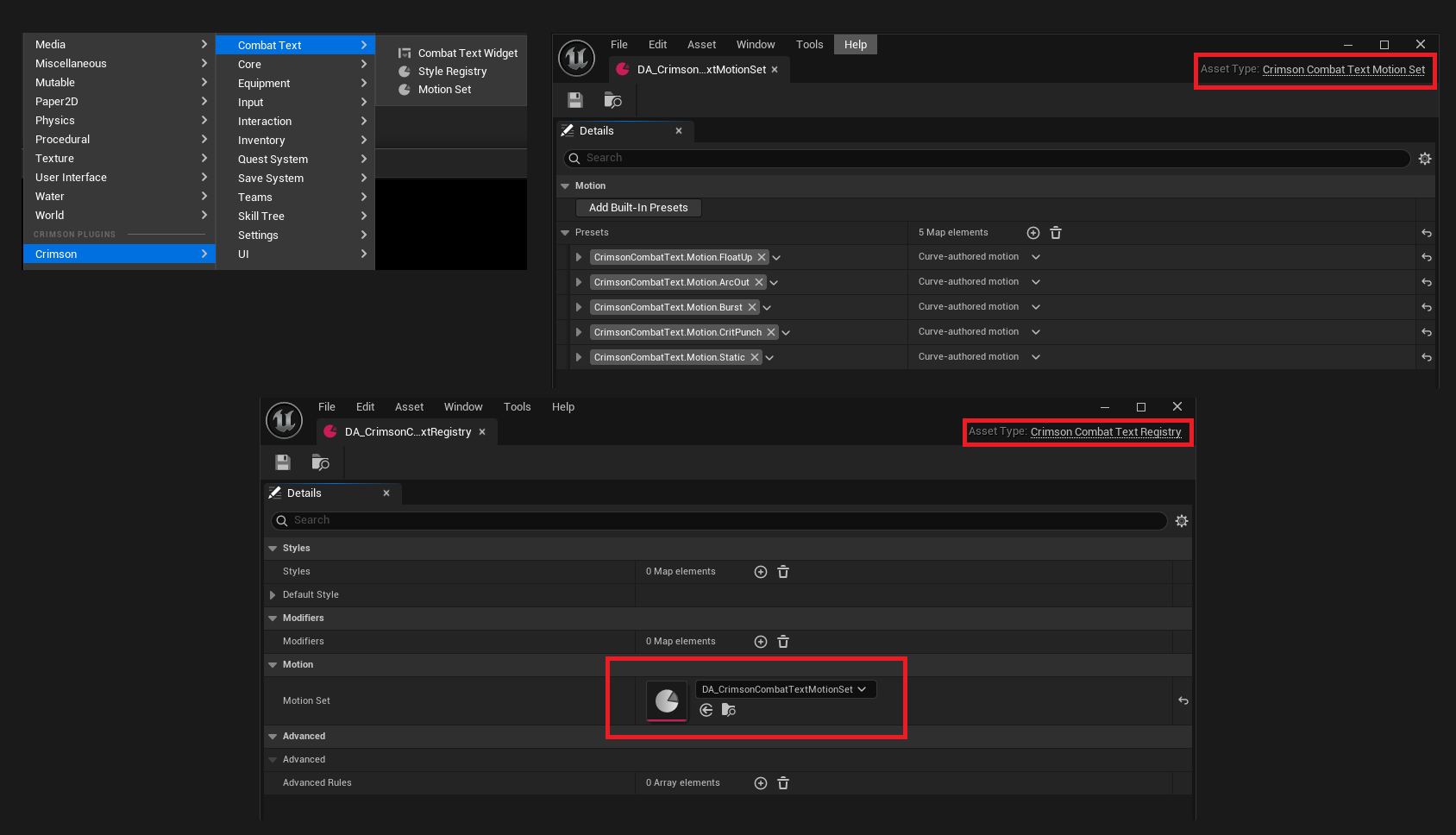Empty the Modifiers map with trash icon

[783, 642]
